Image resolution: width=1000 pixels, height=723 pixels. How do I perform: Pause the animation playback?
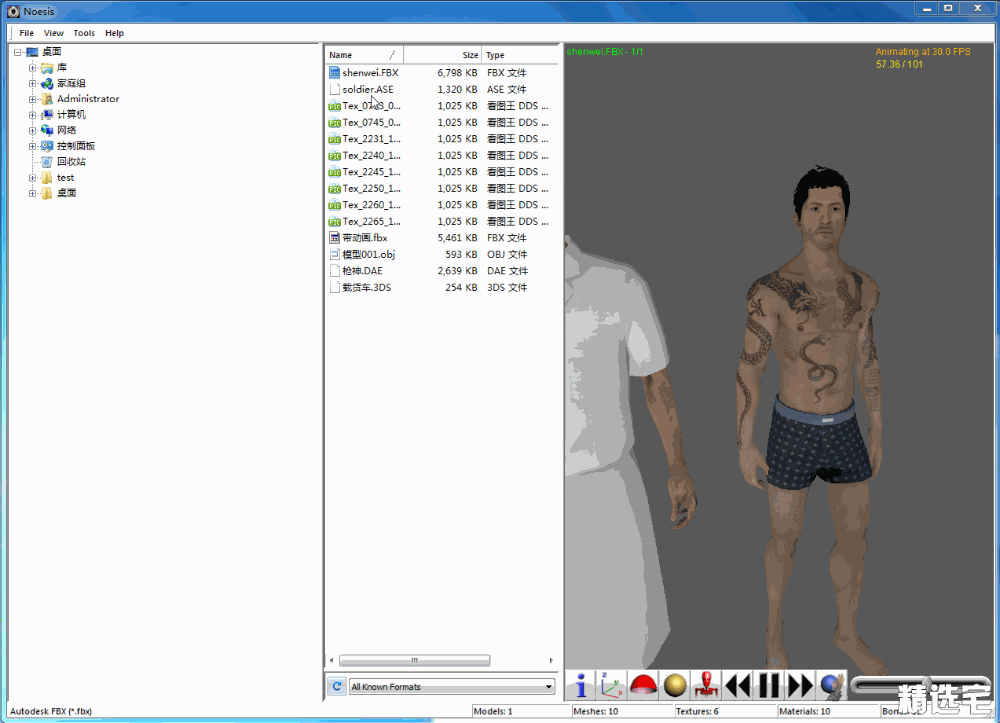coord(769,685)
